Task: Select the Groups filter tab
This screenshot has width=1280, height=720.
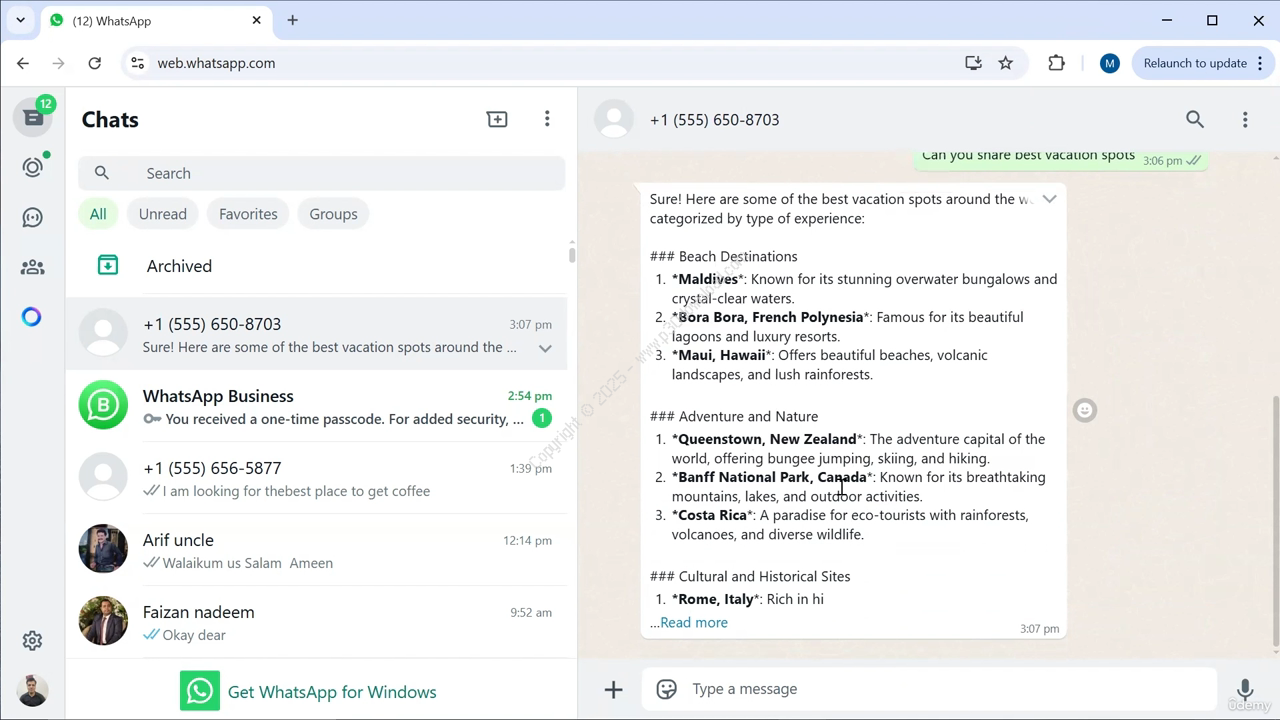Action: tap(333, 214)
